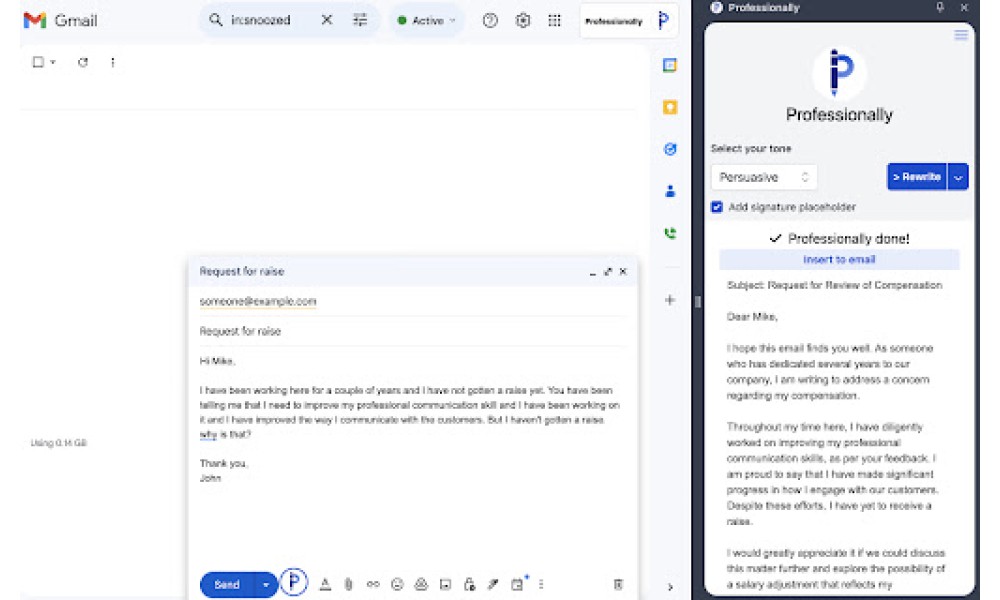This screenshot has height=600, width=1000.
Task: Open the Contacts side panel icon
Action: point(670,191)
